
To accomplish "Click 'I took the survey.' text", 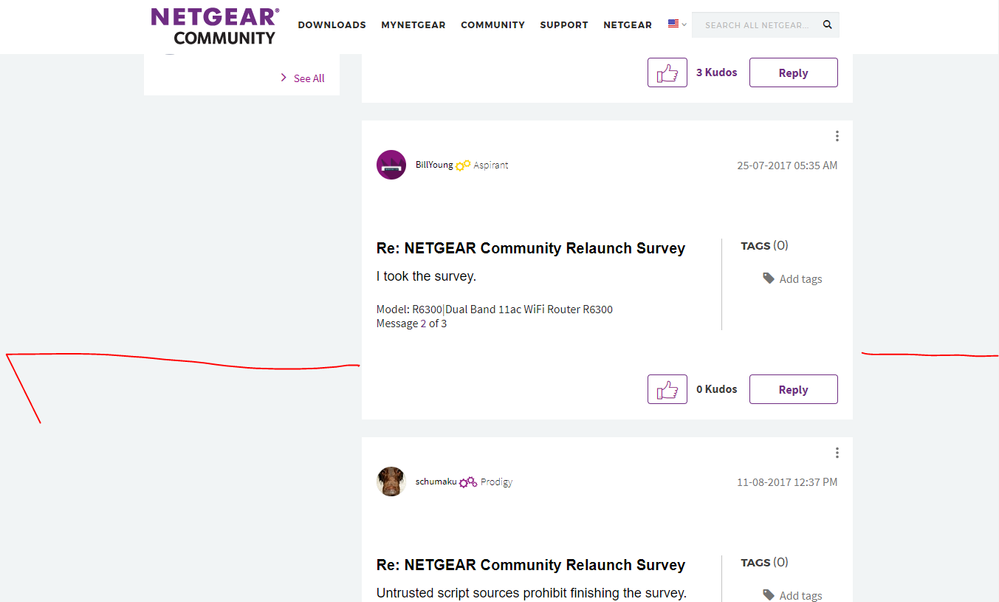I will pos(426,276).
